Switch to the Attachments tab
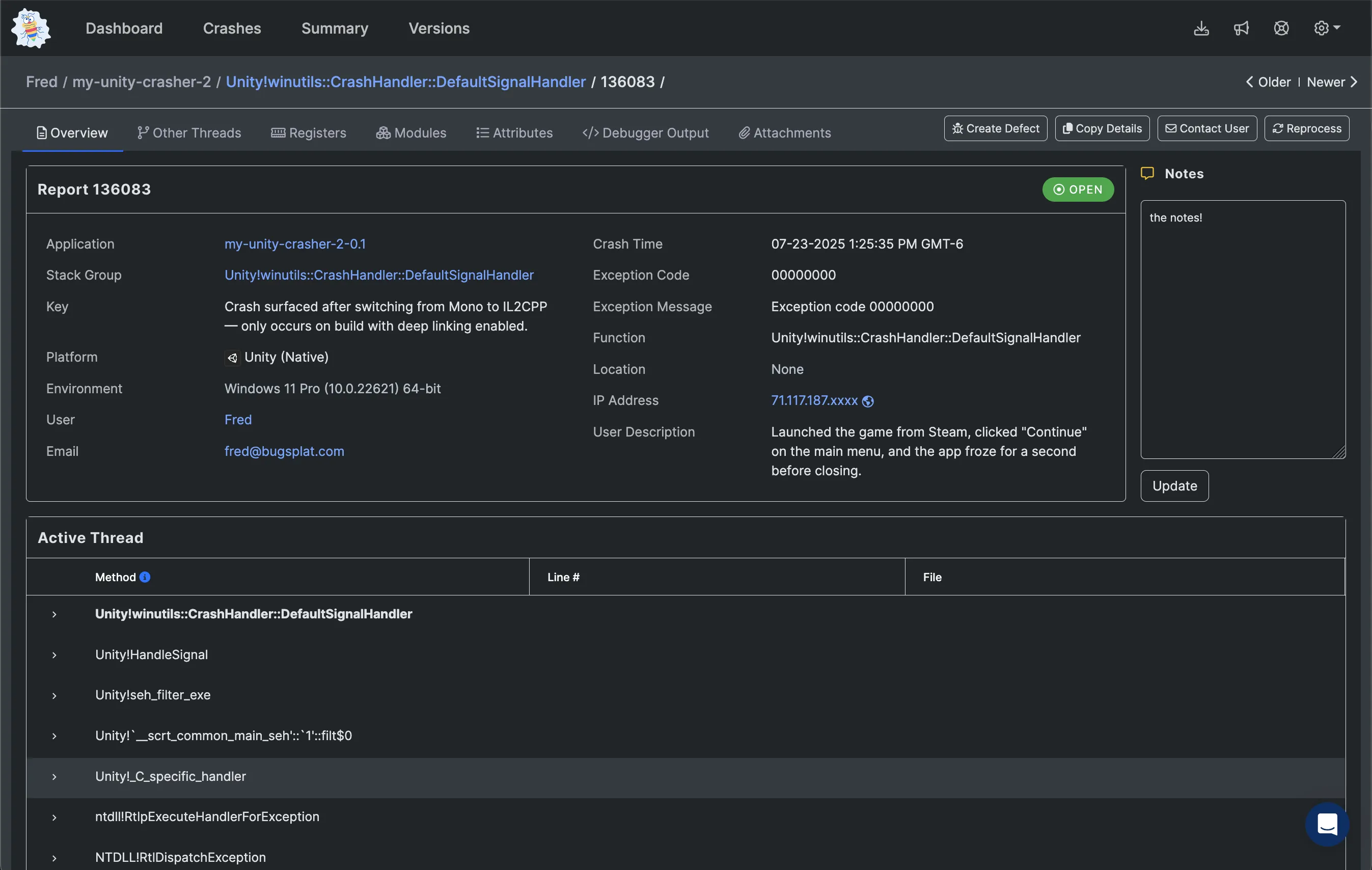 785,133
